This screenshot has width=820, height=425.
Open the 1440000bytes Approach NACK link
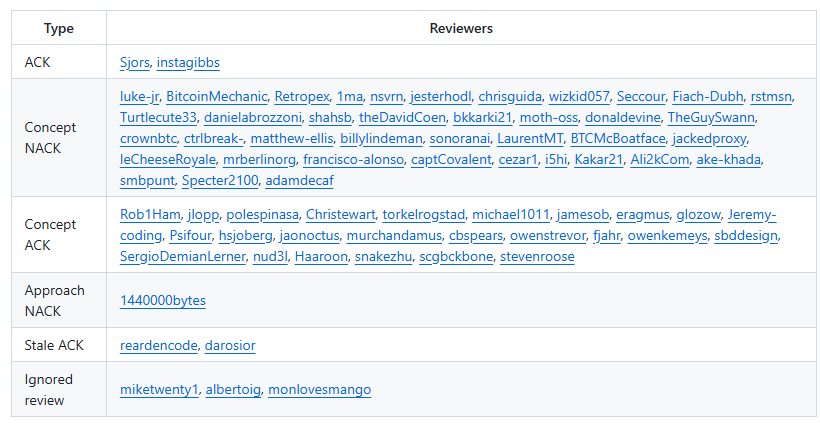click(x=163, y=301)
